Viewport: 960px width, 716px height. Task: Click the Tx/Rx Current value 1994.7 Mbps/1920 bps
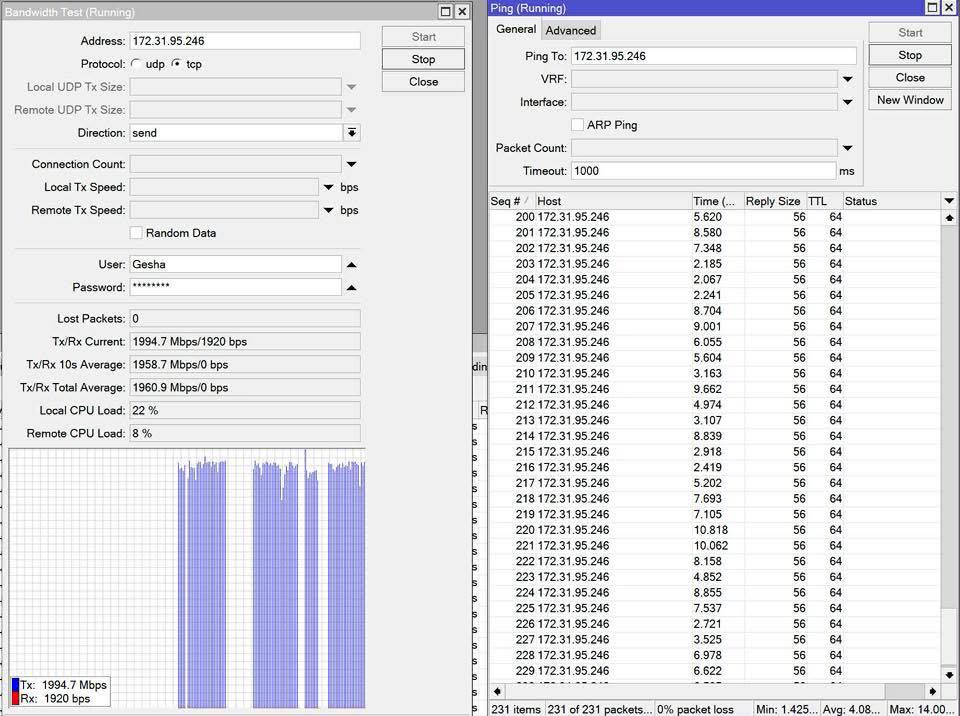tap(245, 342)
